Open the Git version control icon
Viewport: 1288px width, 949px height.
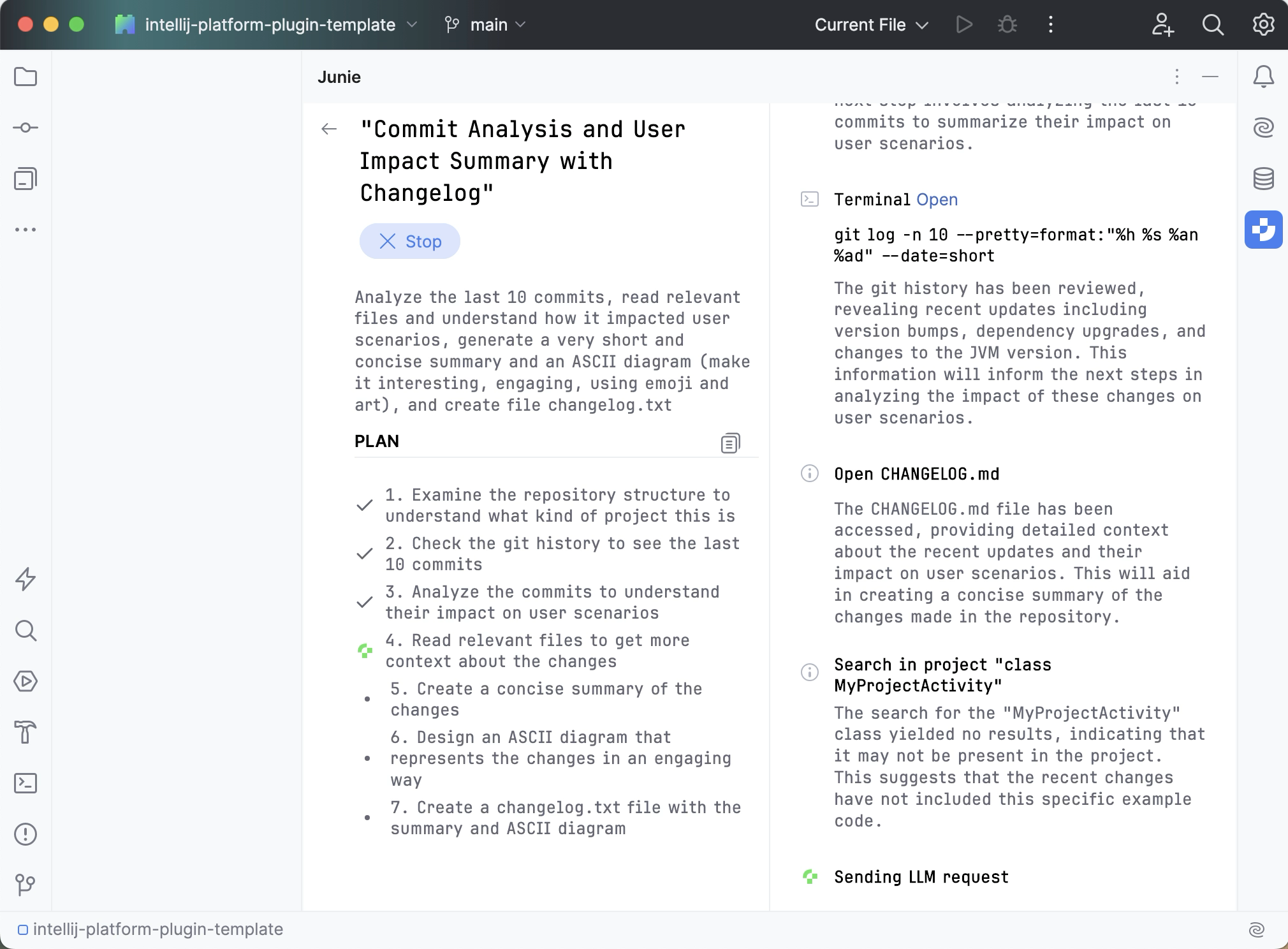click(26, 885)
